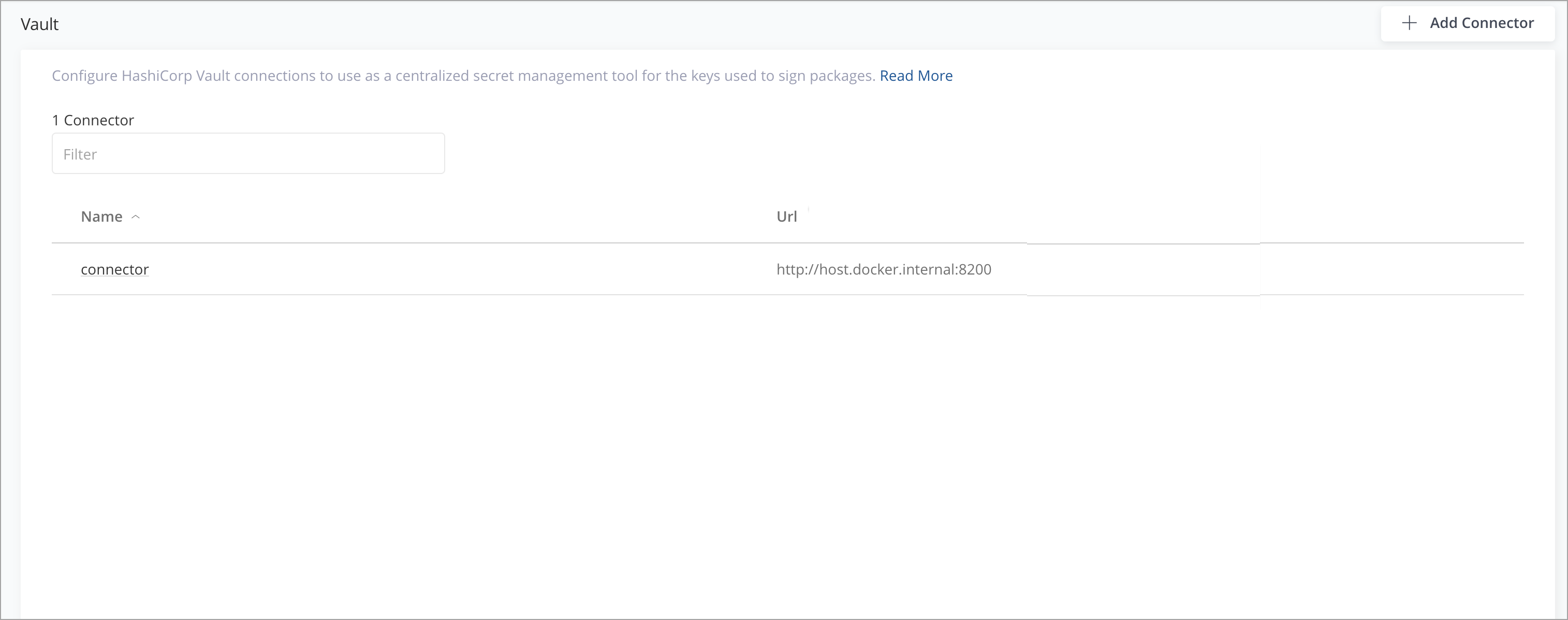The height and width of the screenshot is (620, 1568).
Task: Focus the Filter text field
Action: (248, 153)
